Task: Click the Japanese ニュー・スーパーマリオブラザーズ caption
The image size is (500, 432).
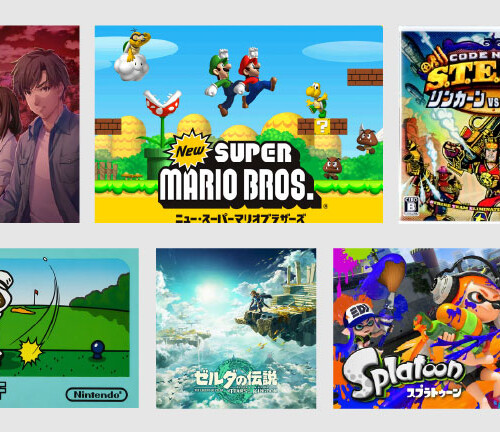Action: coord(240,219)
